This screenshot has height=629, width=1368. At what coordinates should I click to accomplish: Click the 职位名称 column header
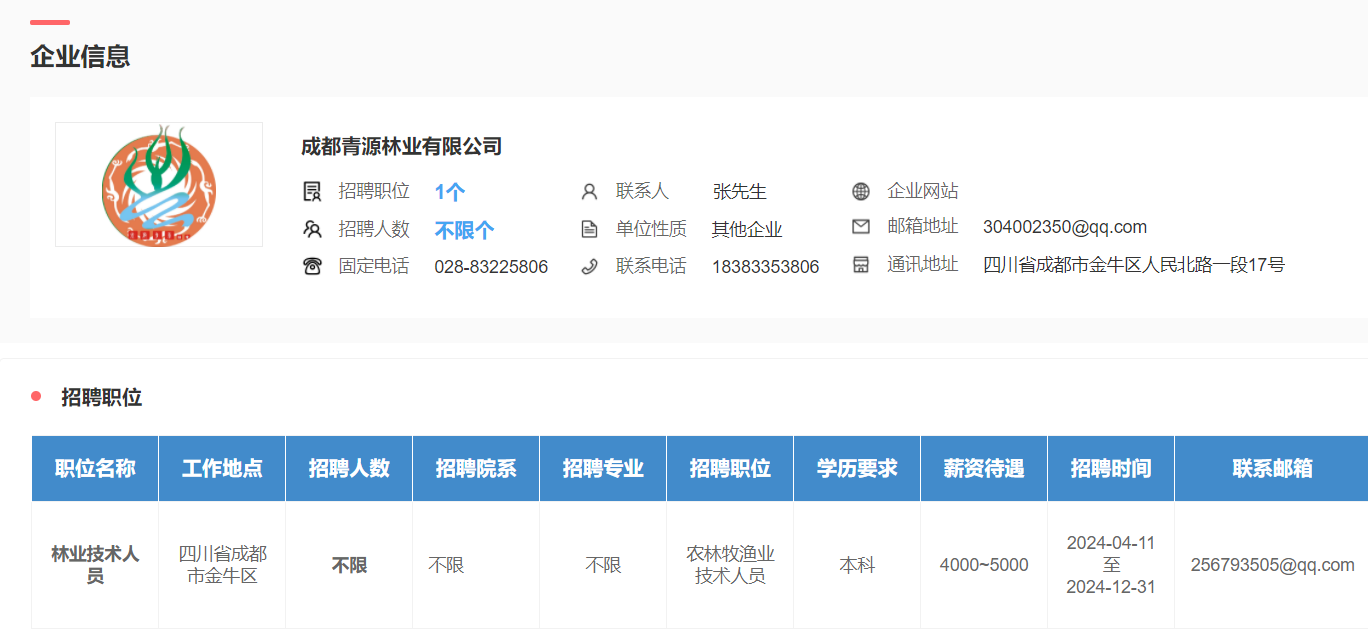tap(95, 468)
